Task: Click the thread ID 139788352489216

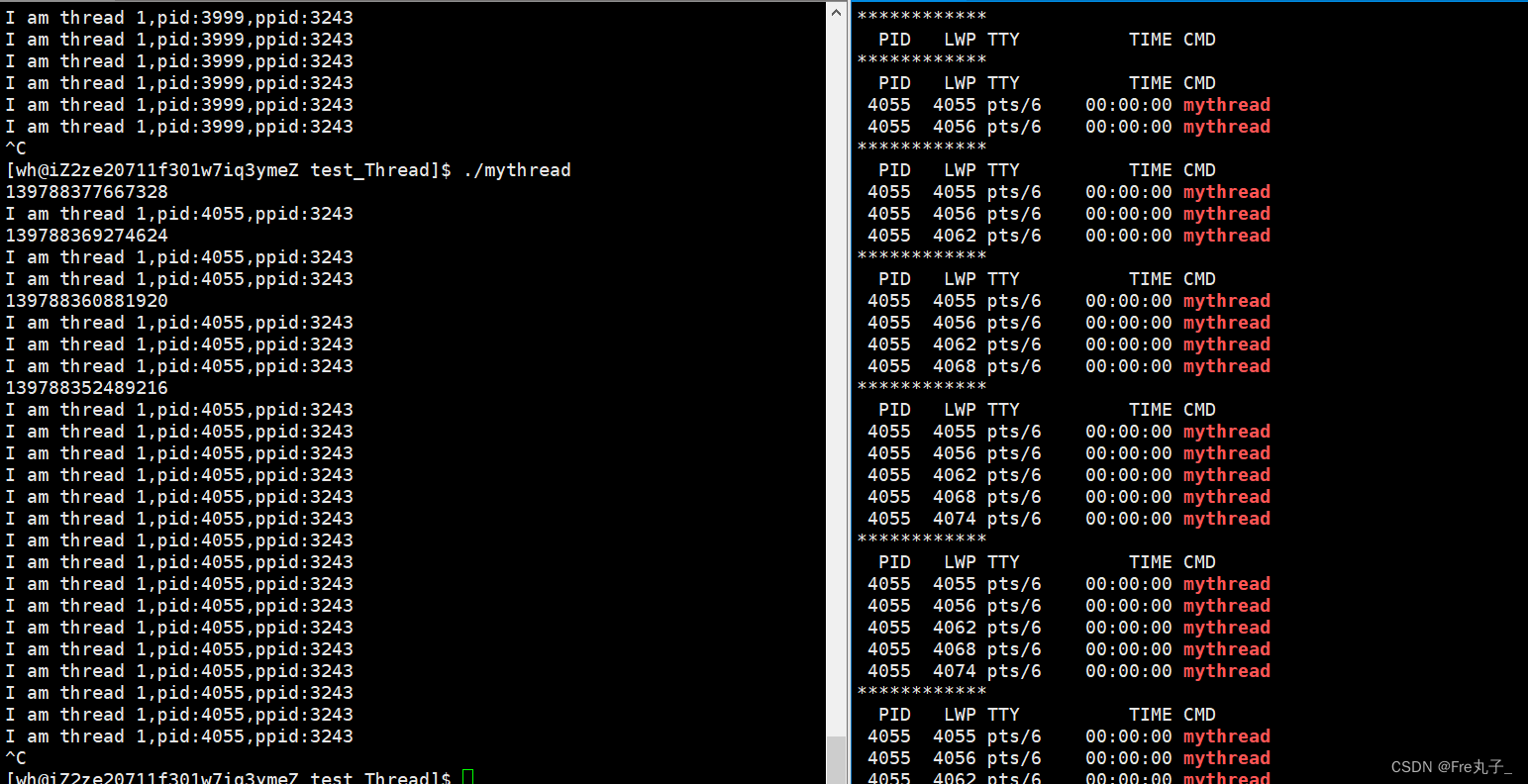Action: [x=87, y=388]
